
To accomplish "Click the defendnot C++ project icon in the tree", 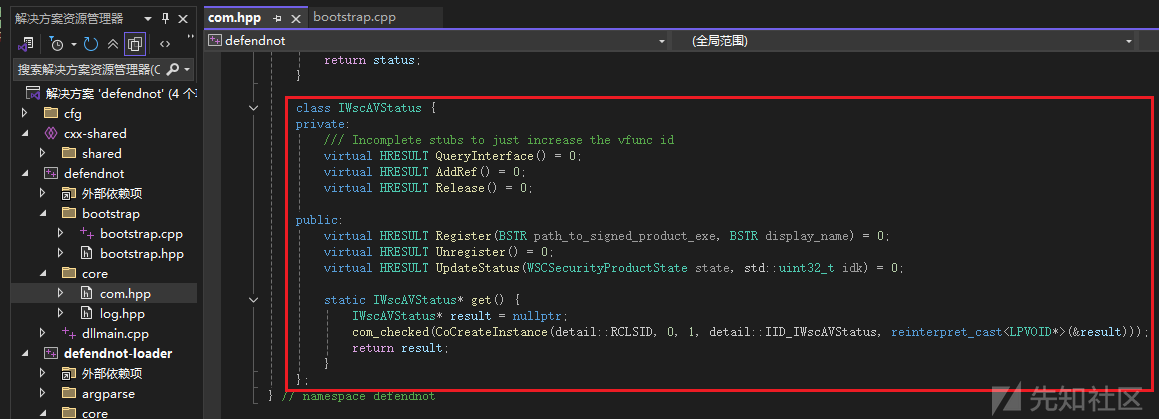I will click(50, 174).
